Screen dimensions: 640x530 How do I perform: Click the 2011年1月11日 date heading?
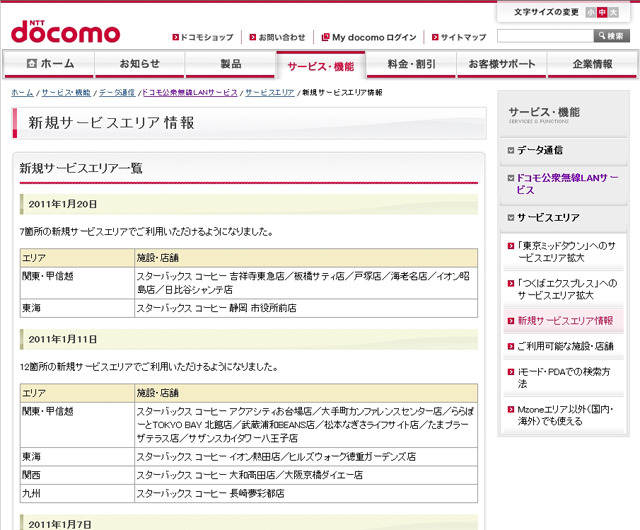63,339
